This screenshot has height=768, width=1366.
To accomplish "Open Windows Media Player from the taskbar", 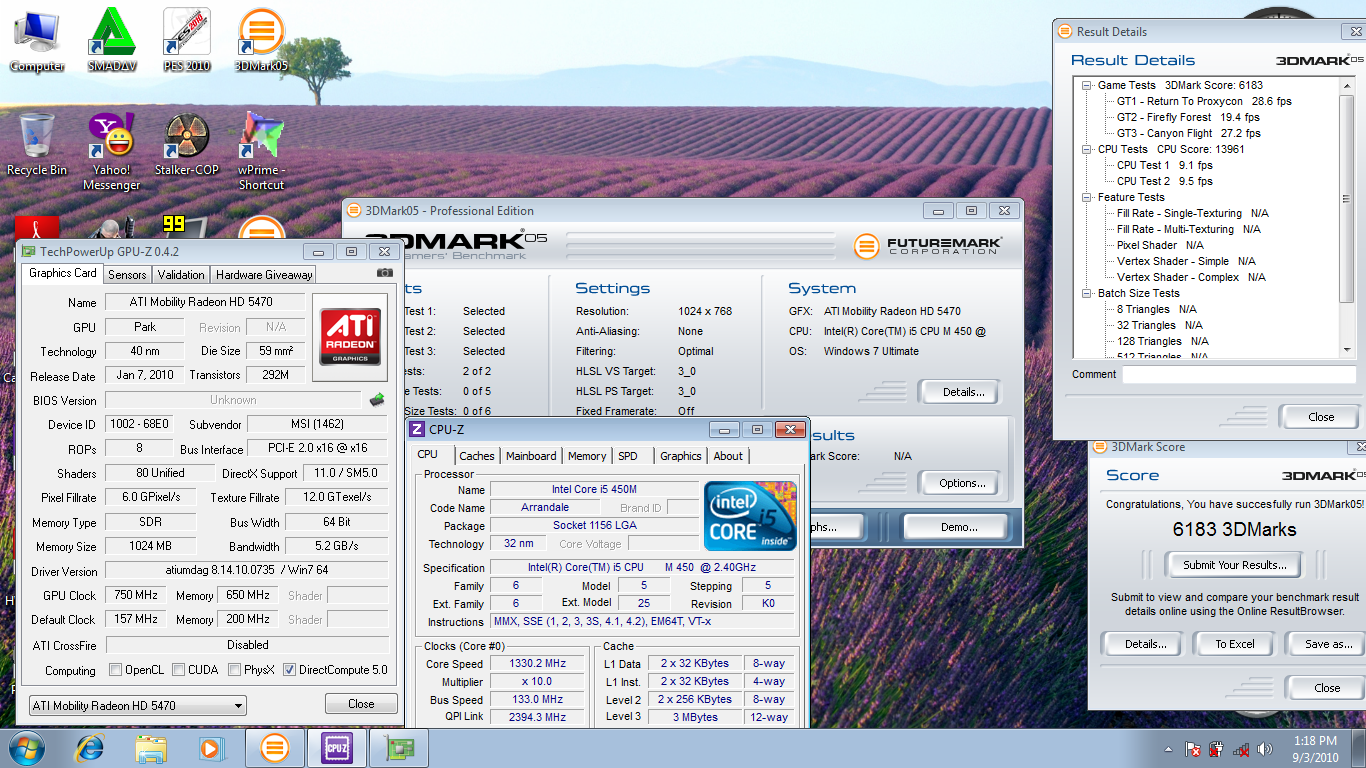I will click(x=211, y=748).
